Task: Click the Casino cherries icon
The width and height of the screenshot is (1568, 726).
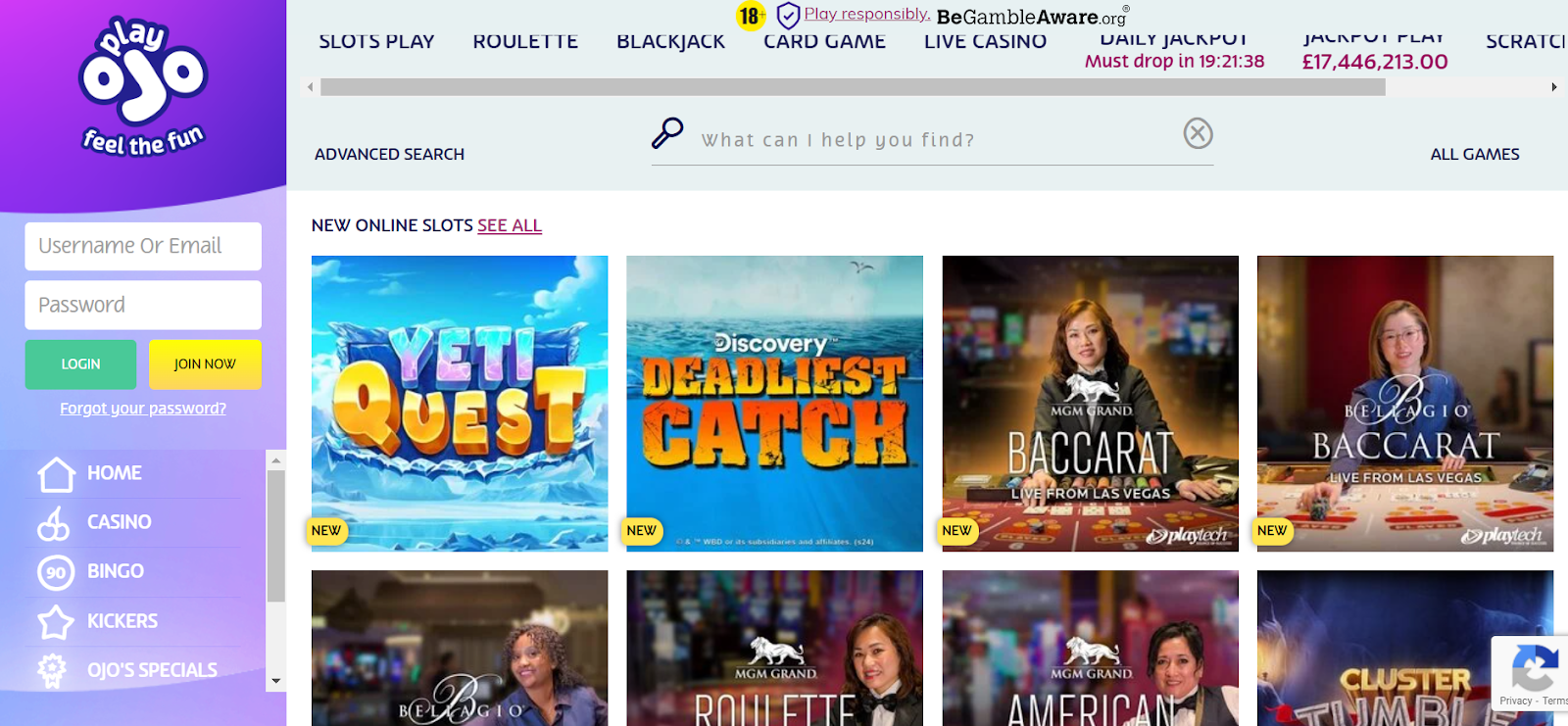Action: point(54,523)
